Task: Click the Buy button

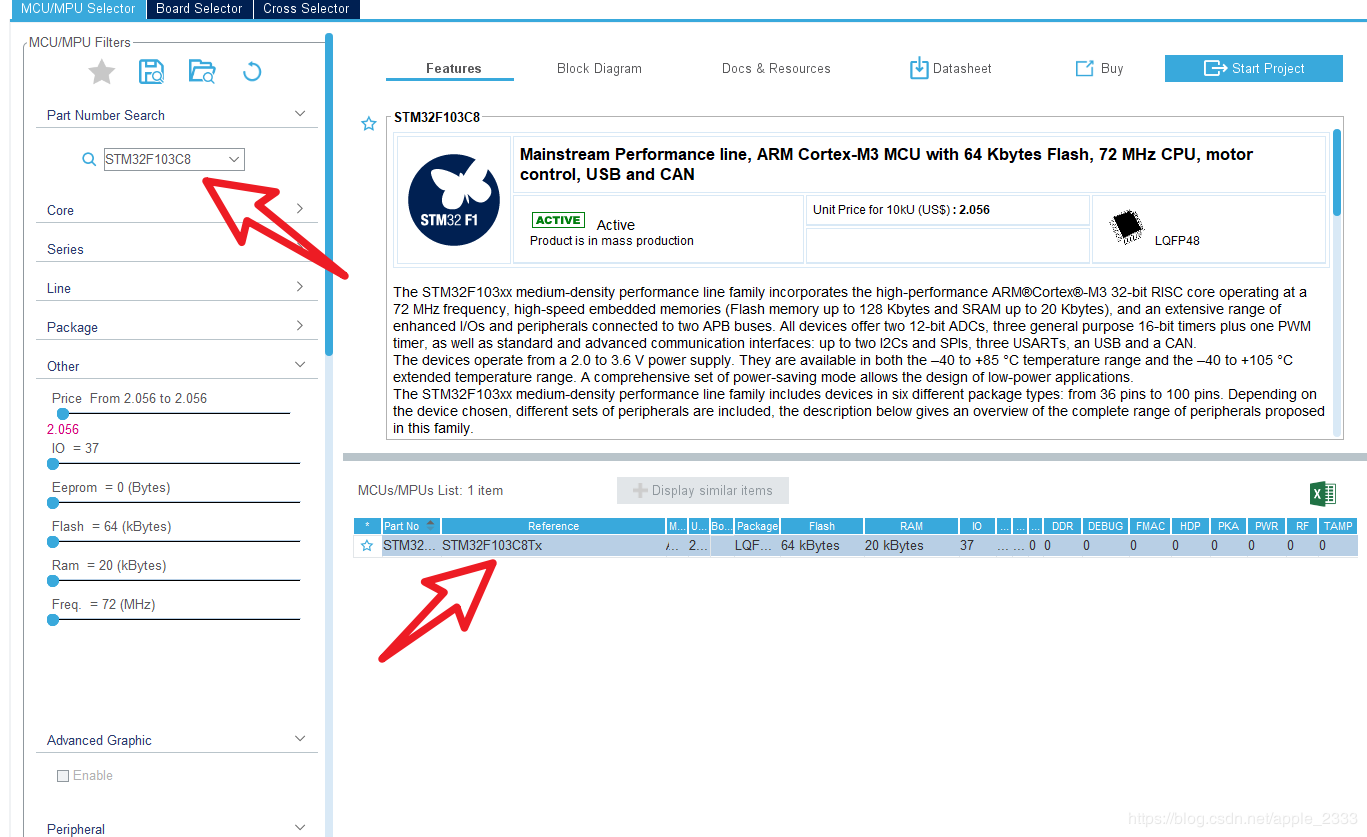Action: pyautogui.click(x=1099, y=68)
